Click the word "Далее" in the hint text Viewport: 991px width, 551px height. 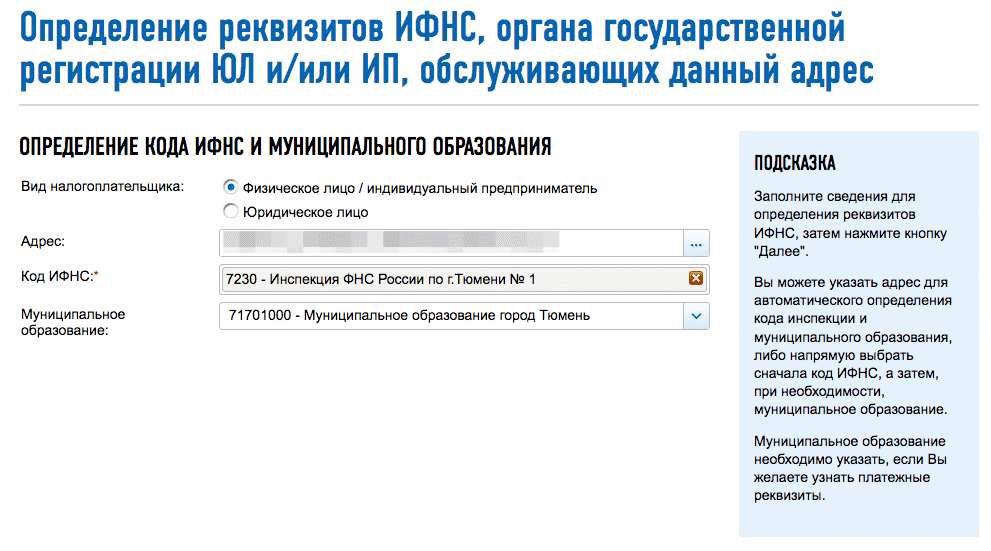(x=781, y=250)
